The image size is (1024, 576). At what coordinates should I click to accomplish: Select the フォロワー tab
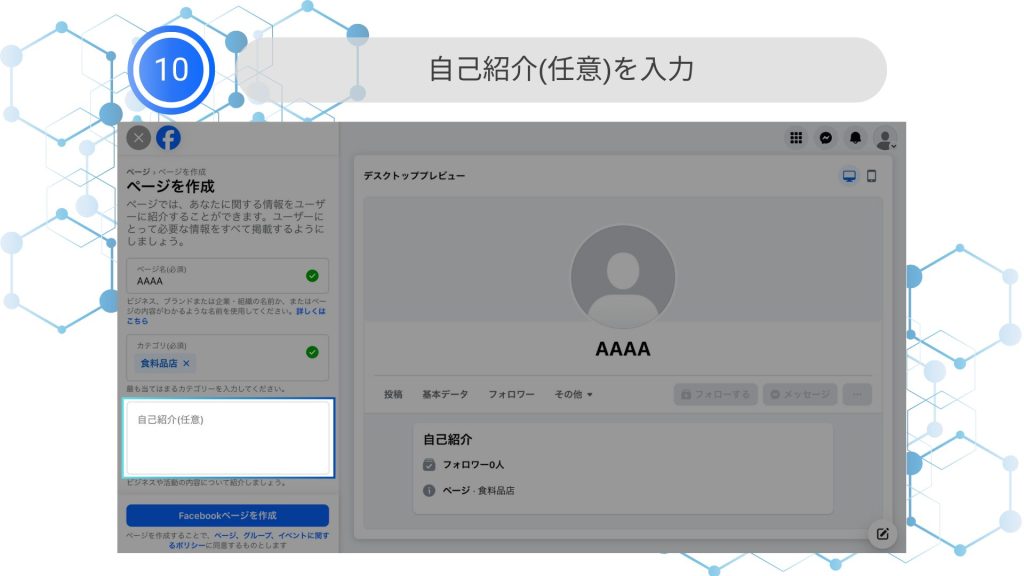(511, 394)
